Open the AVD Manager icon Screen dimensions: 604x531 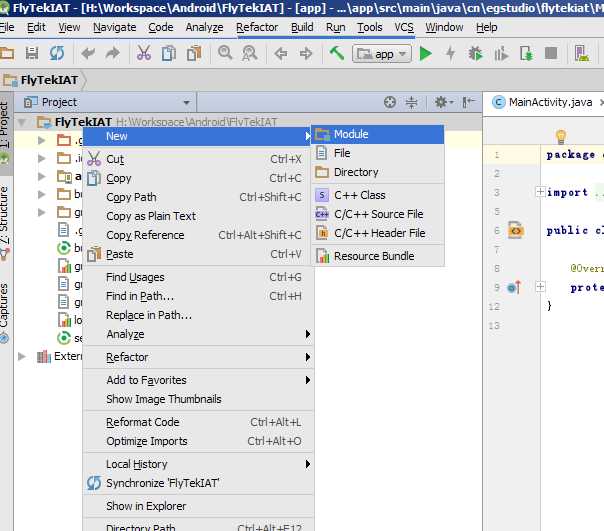point(582,54)
